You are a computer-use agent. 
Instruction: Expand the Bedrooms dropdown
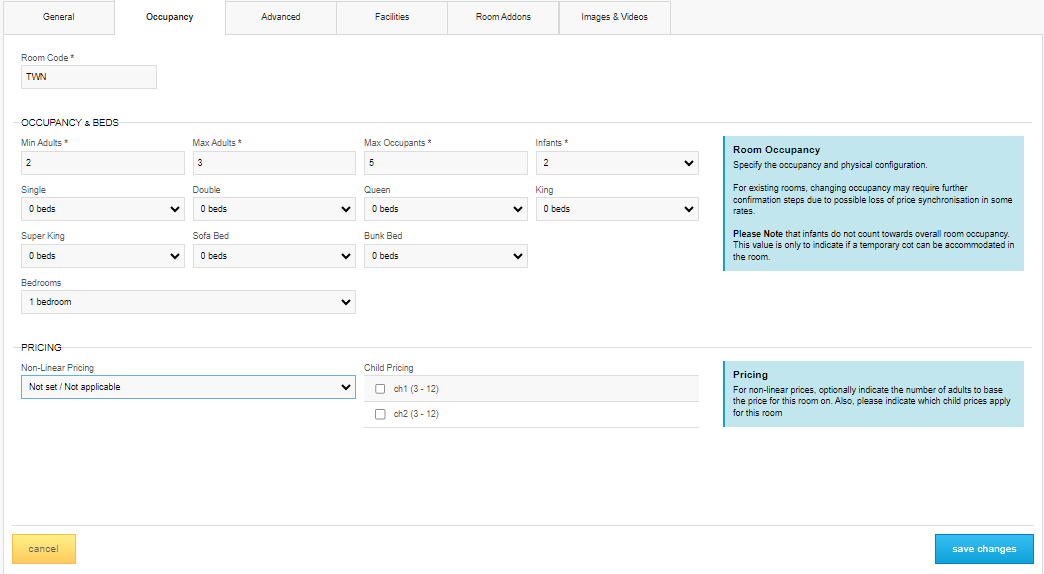tap(188, 302)
